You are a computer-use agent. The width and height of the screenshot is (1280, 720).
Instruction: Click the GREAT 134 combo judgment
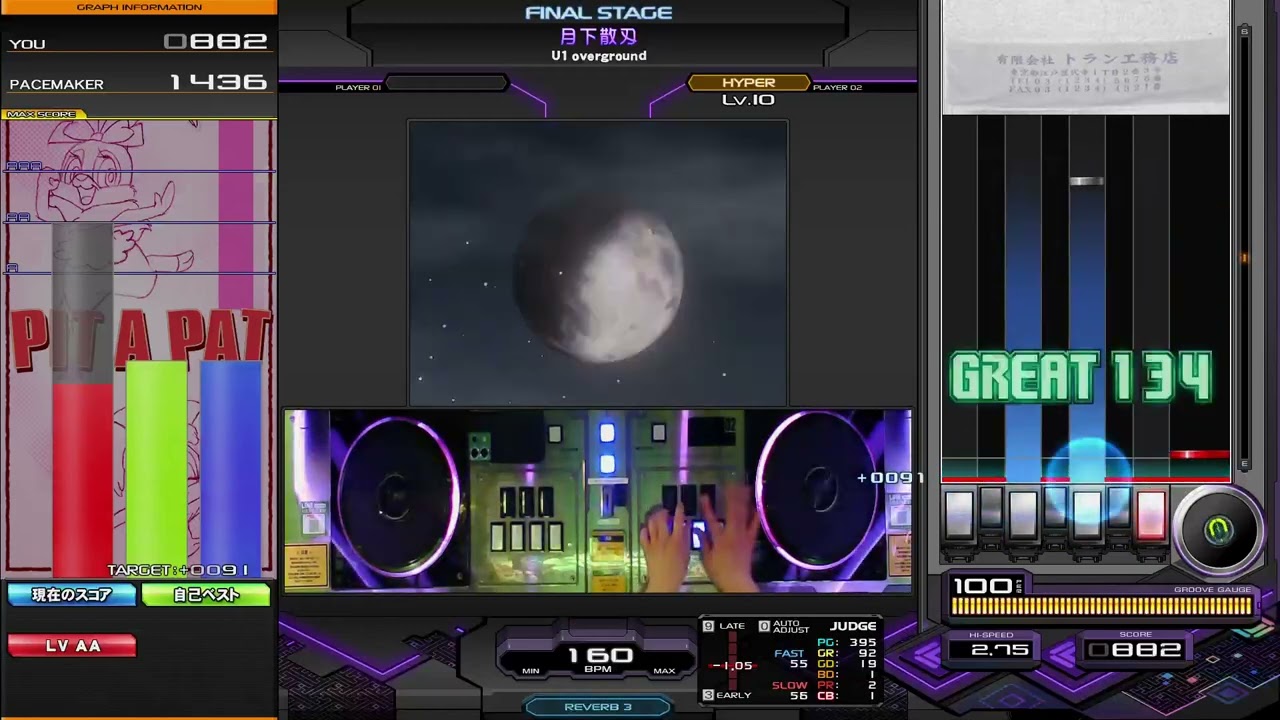tap(1081, 378)
